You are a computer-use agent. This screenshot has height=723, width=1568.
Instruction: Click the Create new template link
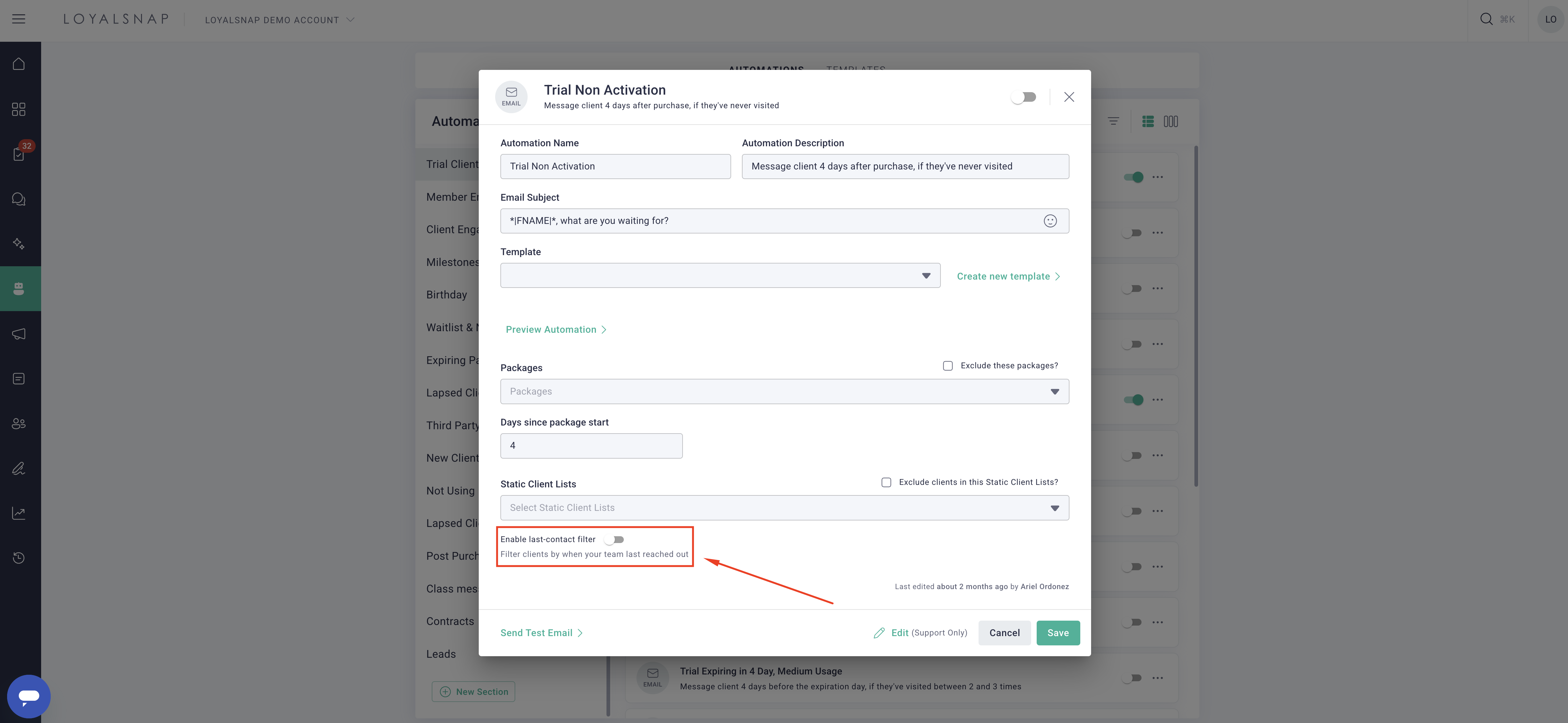(x=1009, y=276)
